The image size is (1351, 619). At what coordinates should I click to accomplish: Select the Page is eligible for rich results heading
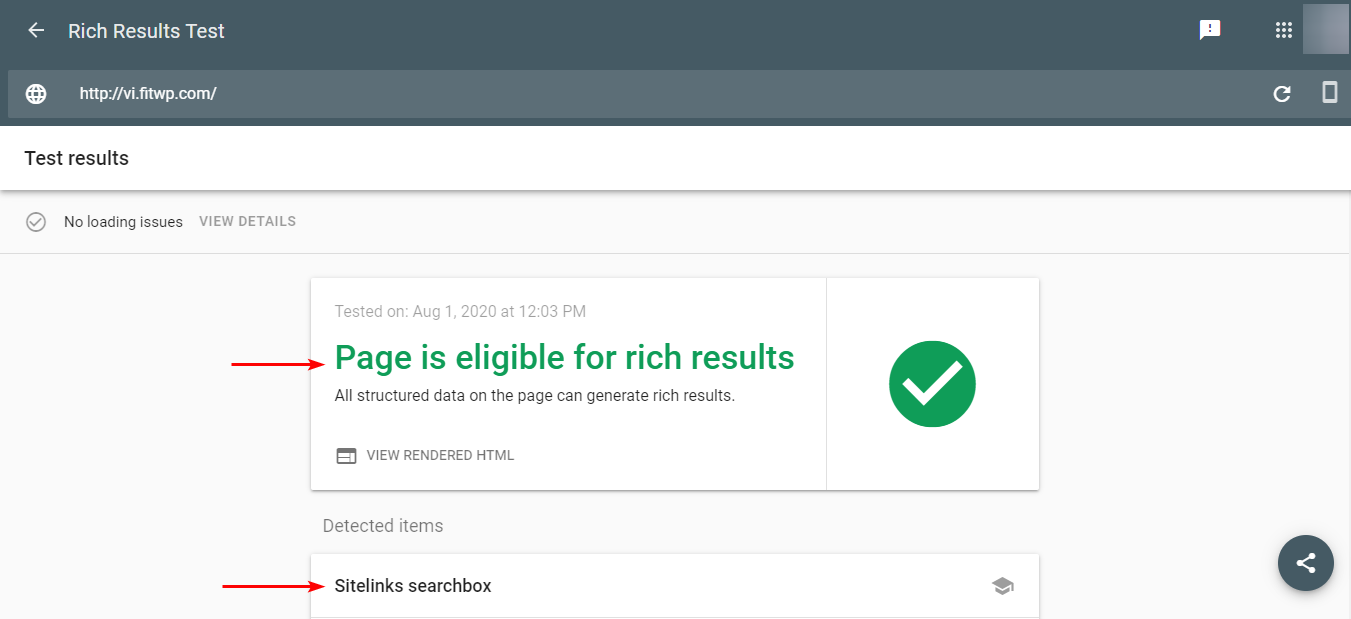(x=565, y=357)
